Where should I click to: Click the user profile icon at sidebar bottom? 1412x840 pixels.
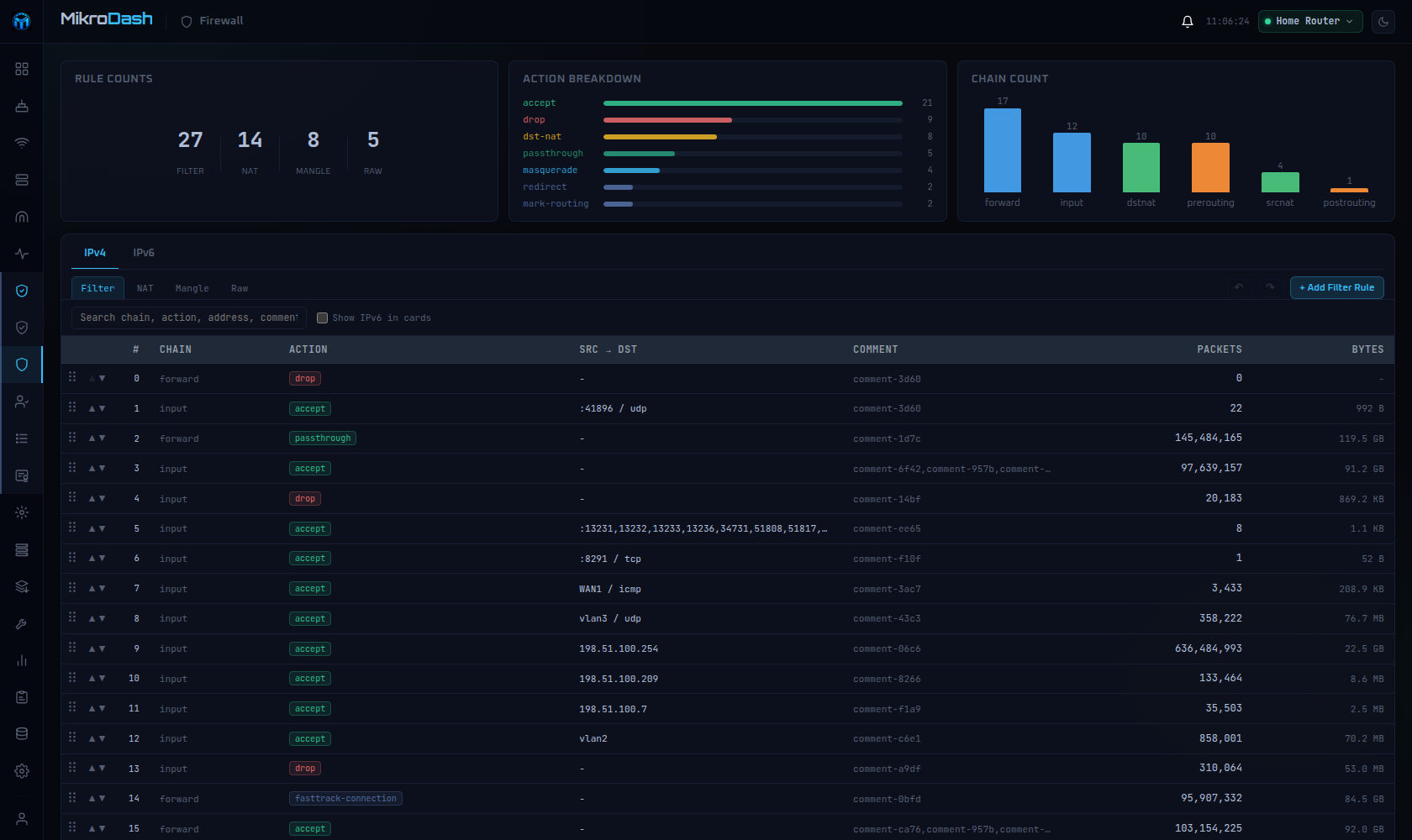[x=22, y=819]
